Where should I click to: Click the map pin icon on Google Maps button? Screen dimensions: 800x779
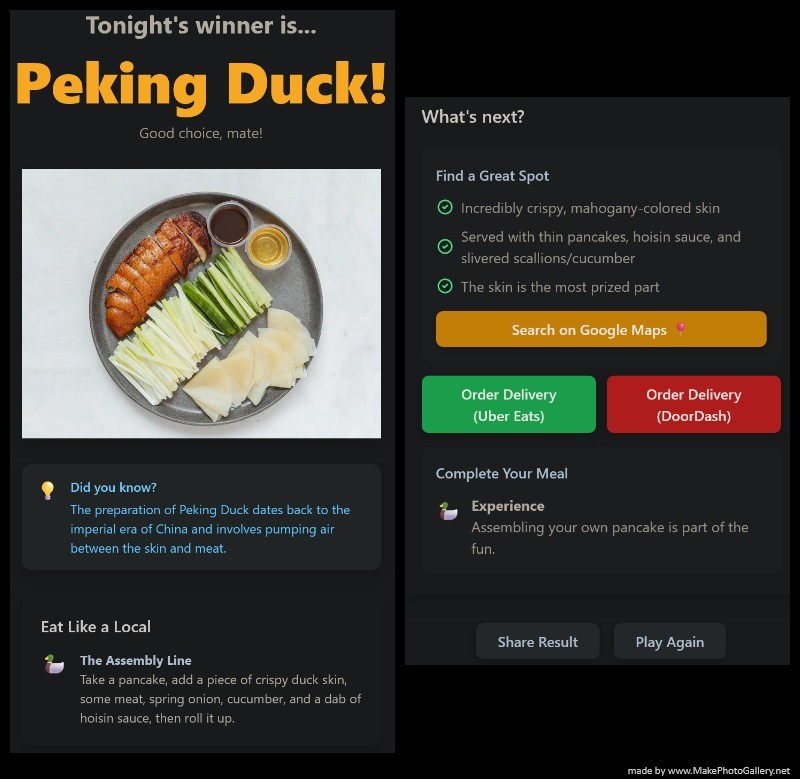pyautogui.click(x=680, y=330)
